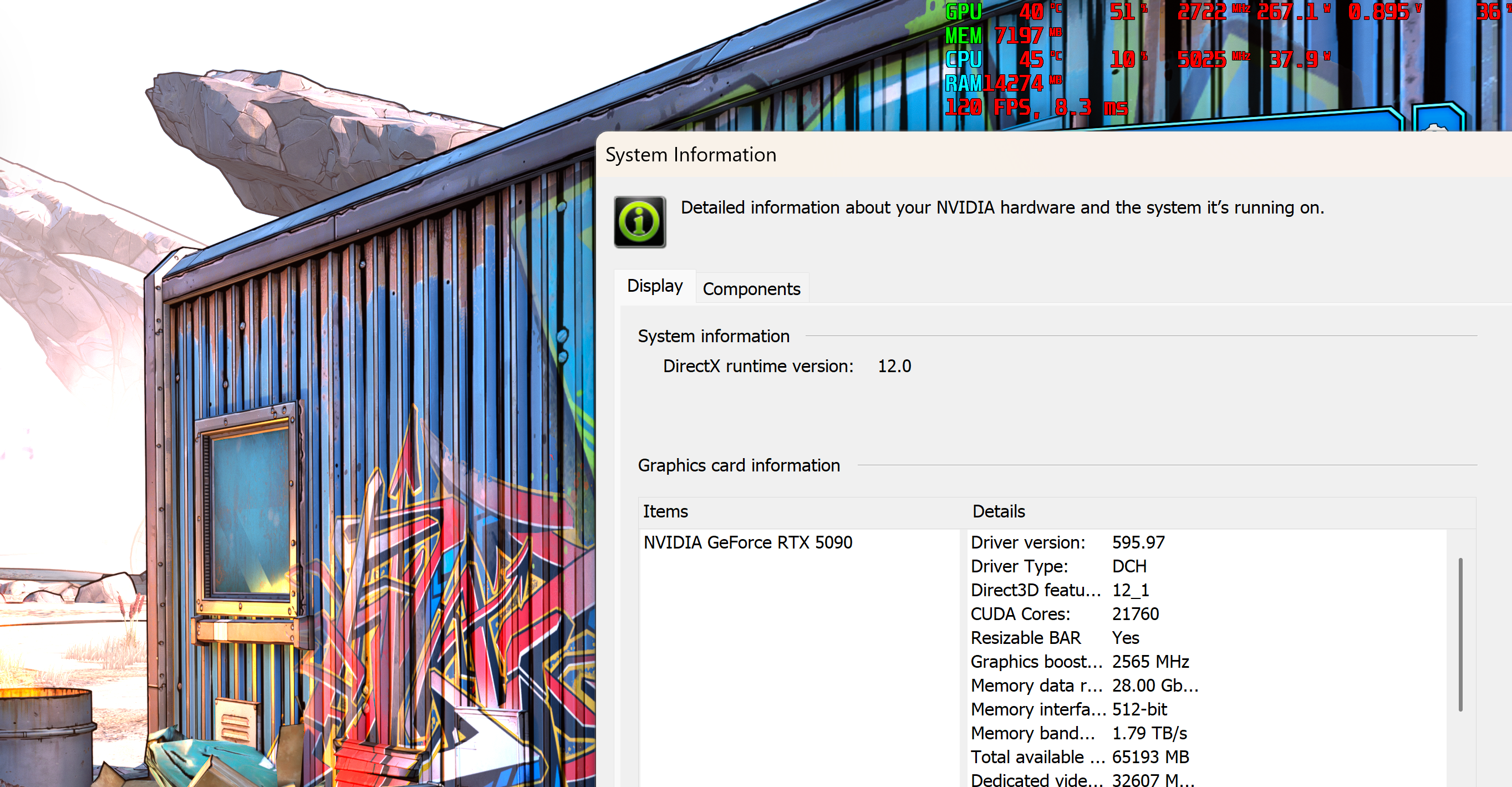Click the DirectX runtime version value

point(894,367)
